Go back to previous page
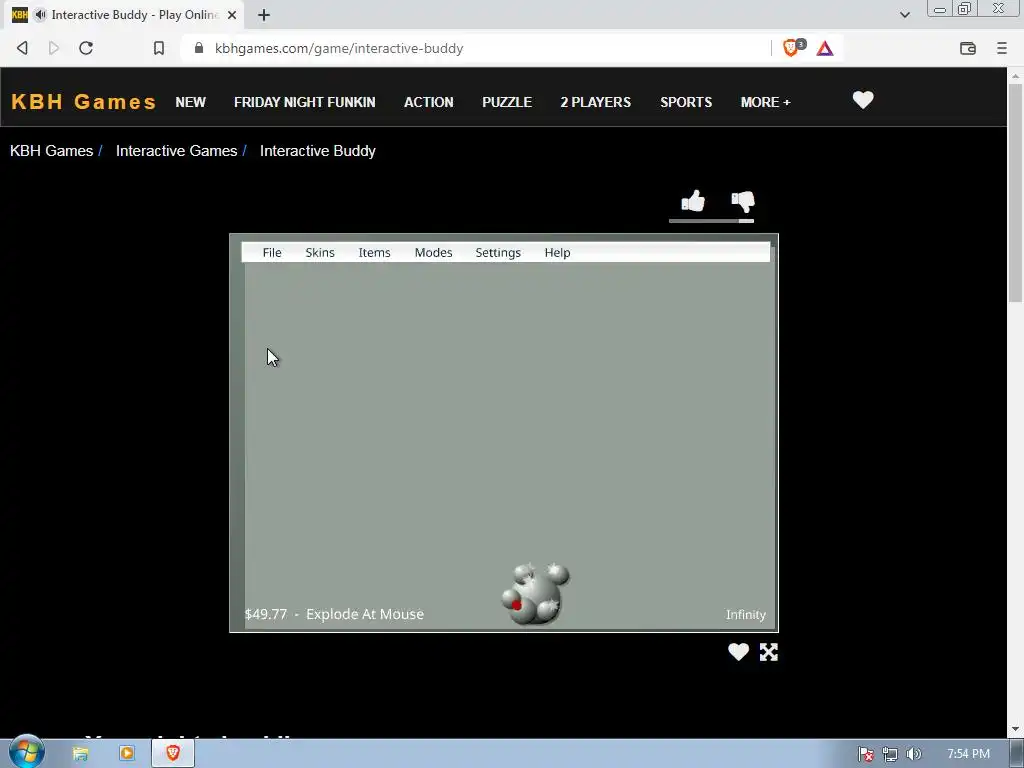Viewport: 1024px width, 768px height. coord(22,48)
